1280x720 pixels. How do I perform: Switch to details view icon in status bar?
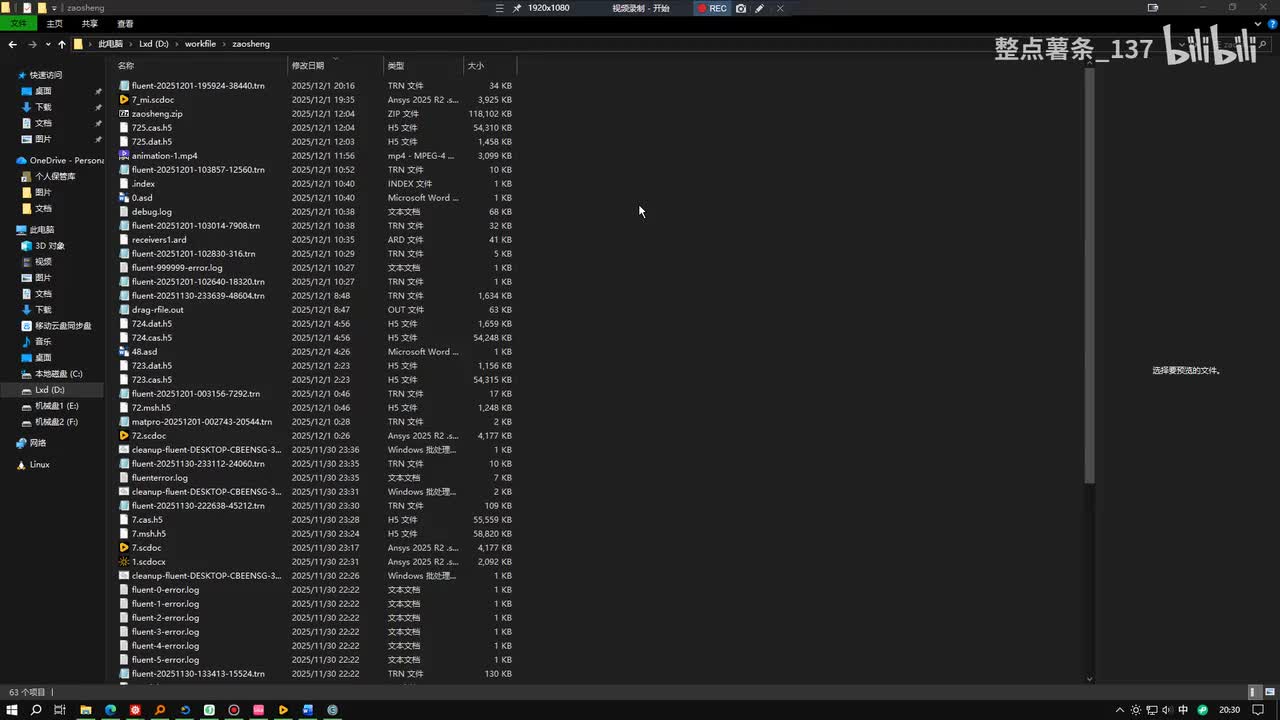coord(1254,692)
